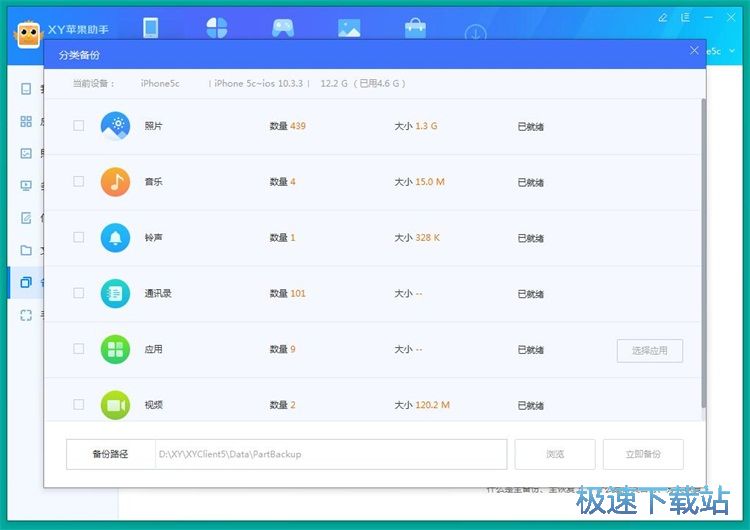This screenshot has width=750, height=530.
Task: Click the Select Apps (选择应用) button
Action: (x=649, y=350)
